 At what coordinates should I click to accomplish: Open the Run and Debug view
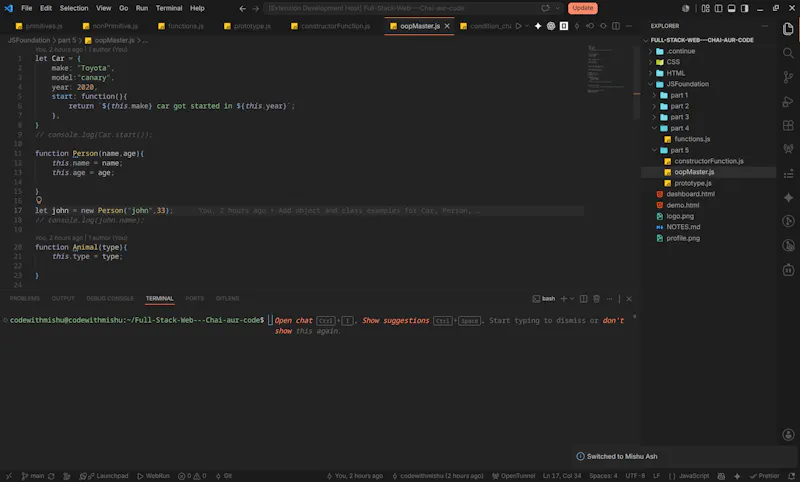788,102
